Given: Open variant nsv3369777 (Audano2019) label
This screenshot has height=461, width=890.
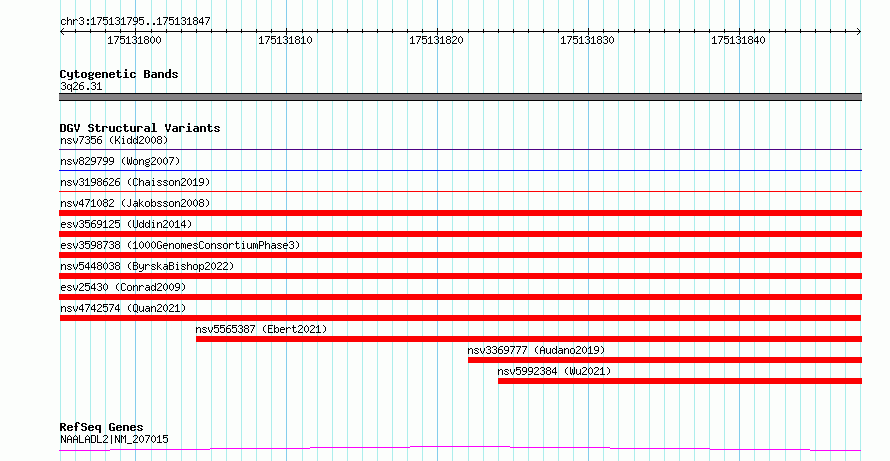Looking at the screenshot, I should (x=536, y=350).
